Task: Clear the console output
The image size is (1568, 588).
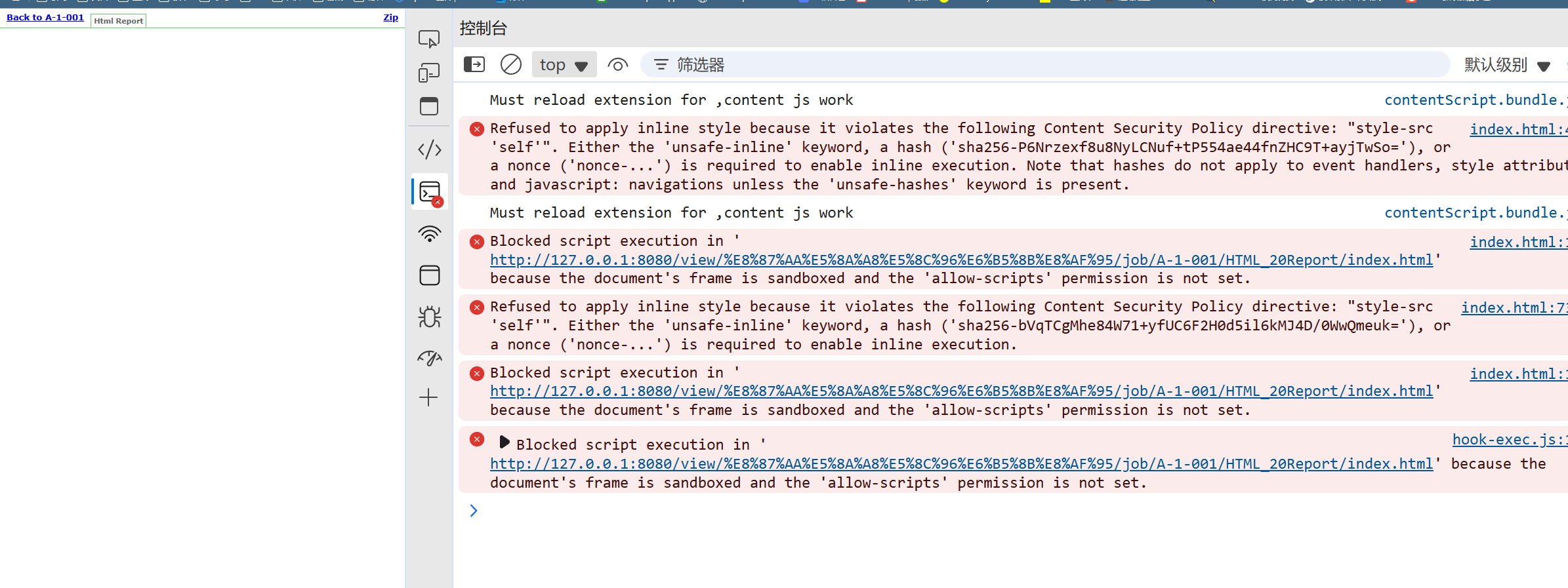Action: click(510, 64)
